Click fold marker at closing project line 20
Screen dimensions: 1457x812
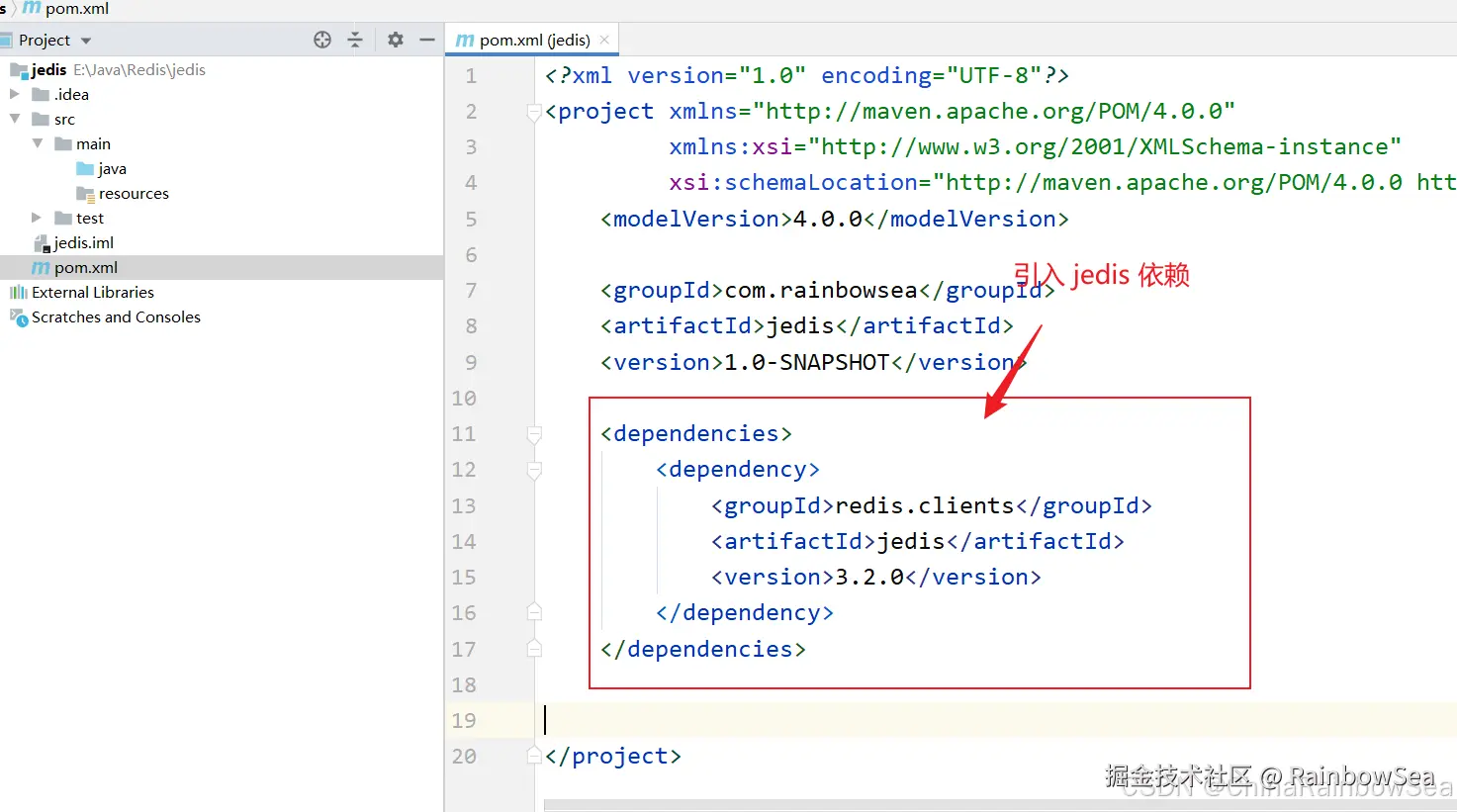[534, 756]
